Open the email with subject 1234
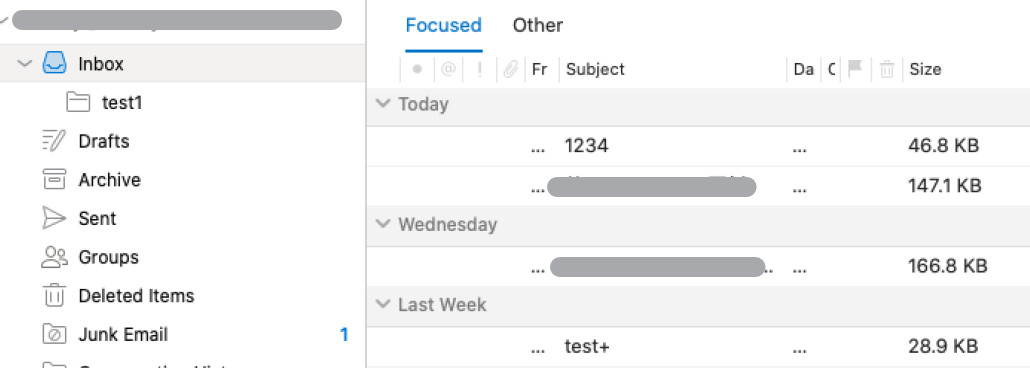The width and height of the screenshot is (1030, 368). (x=698, y=146)
